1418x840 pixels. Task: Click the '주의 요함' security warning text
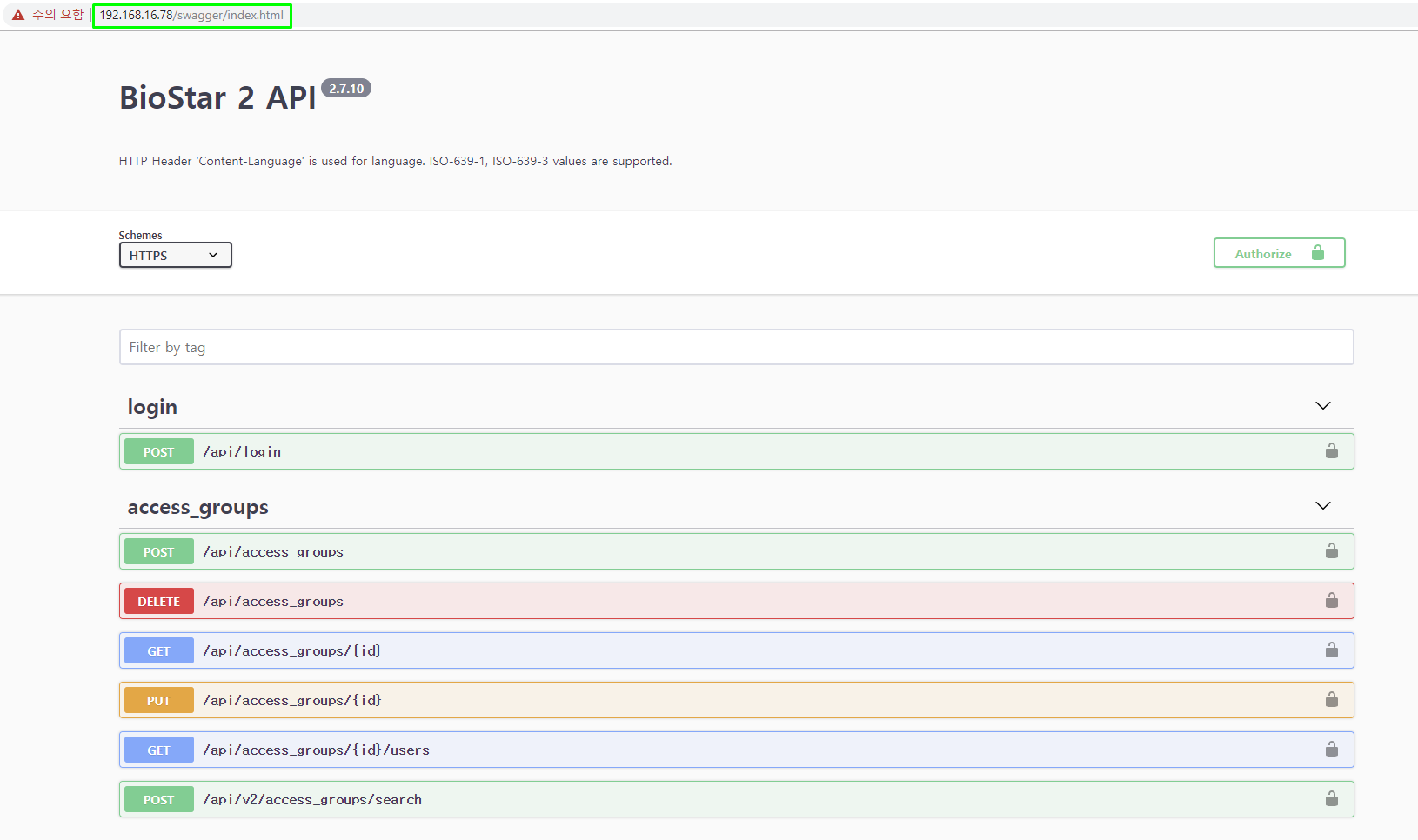coord(57,15)
